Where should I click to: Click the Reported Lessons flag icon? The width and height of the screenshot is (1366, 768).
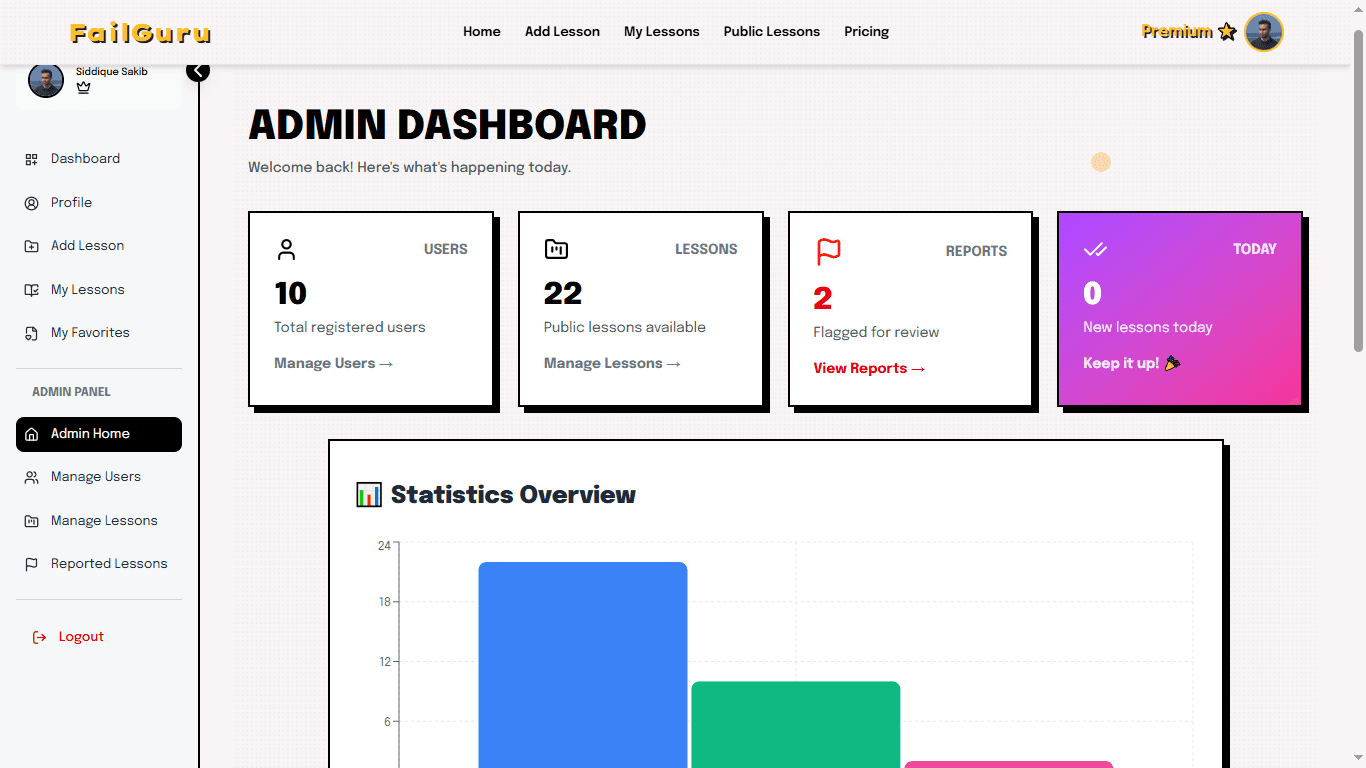pyautogui.click(x=31, y=563)
